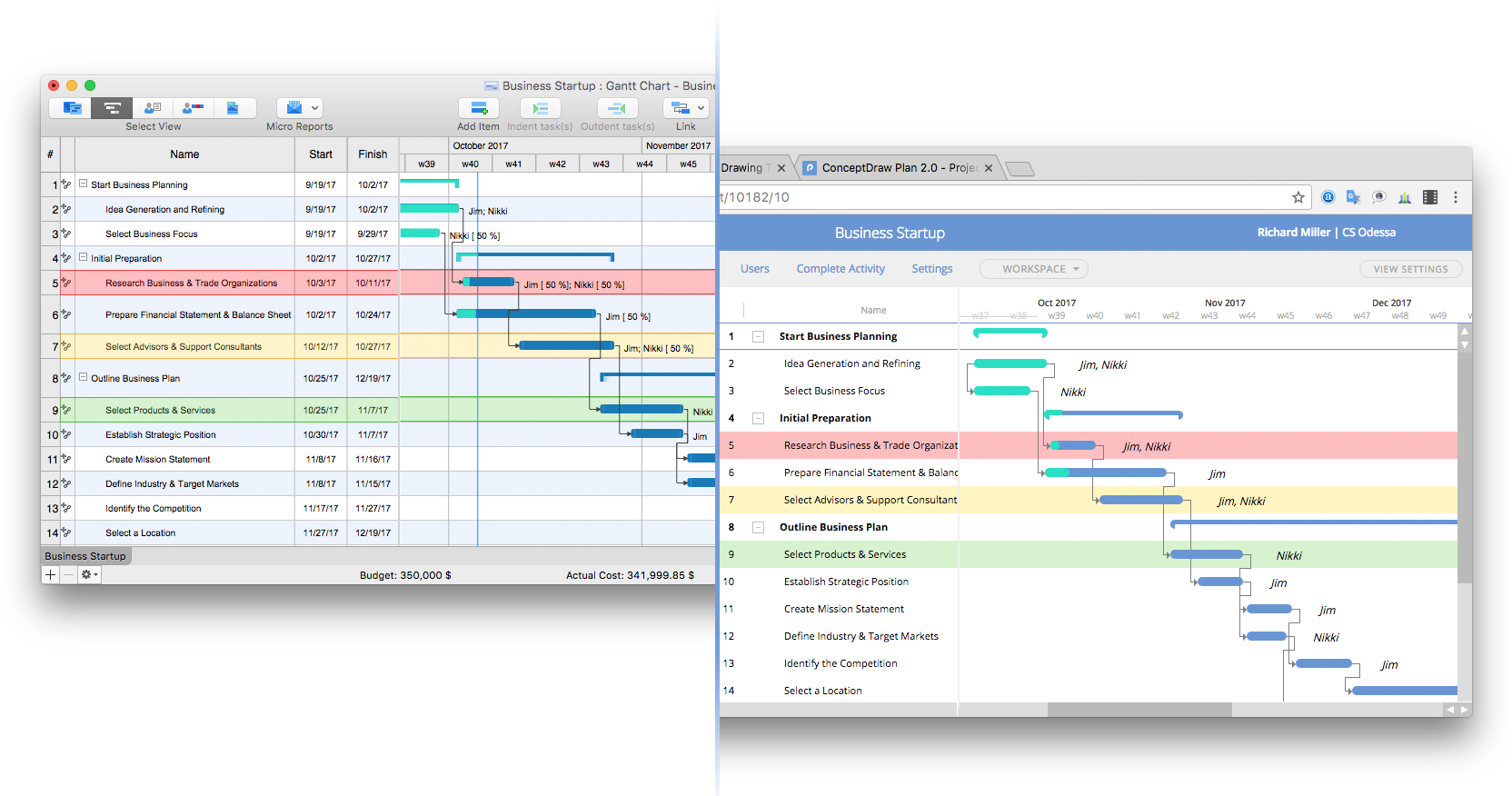Select Select Products & Services row in the browser
Viewport: 1512px width, 796px height.
1089,554
